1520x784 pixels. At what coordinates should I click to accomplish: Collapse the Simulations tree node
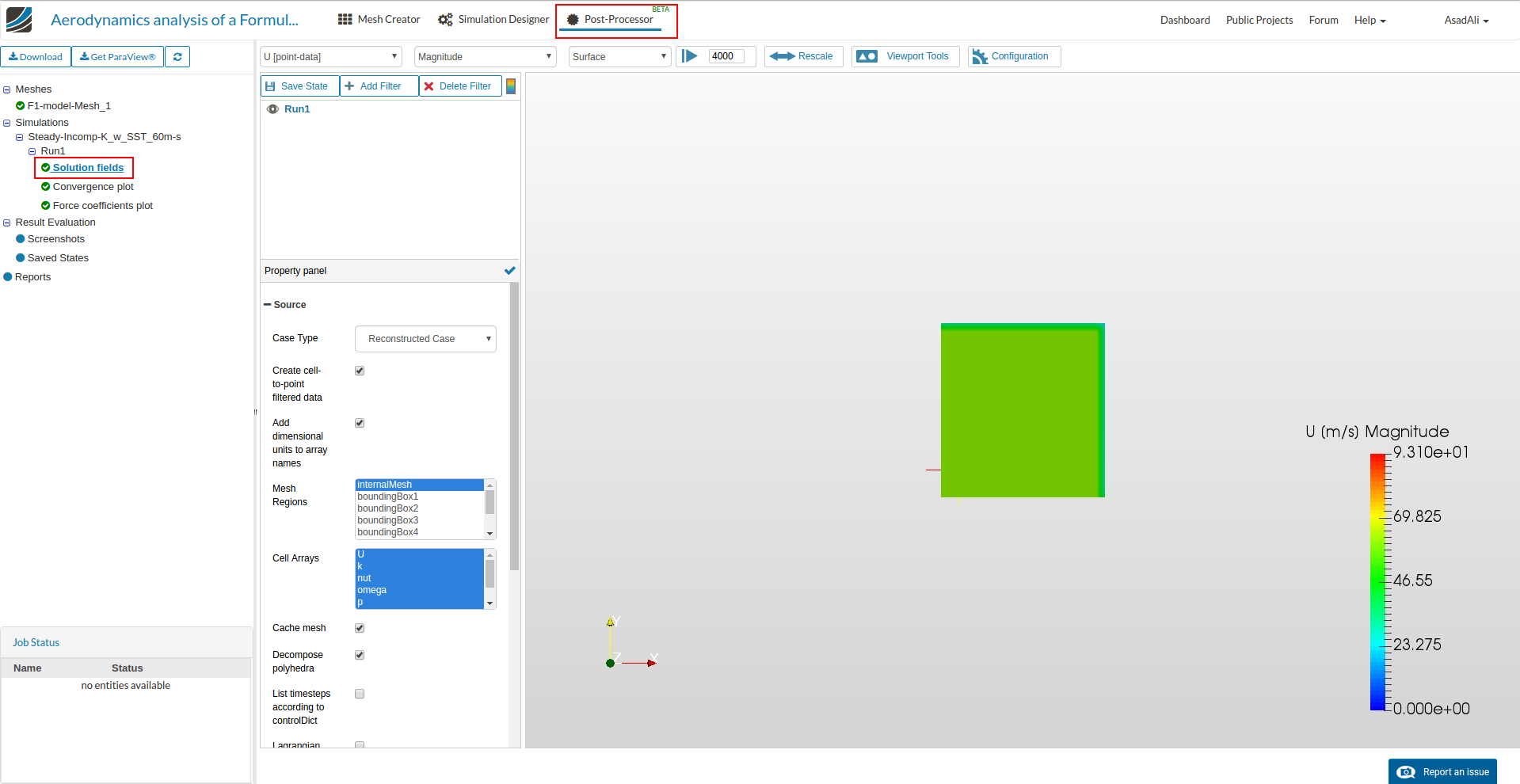[7, 124]
